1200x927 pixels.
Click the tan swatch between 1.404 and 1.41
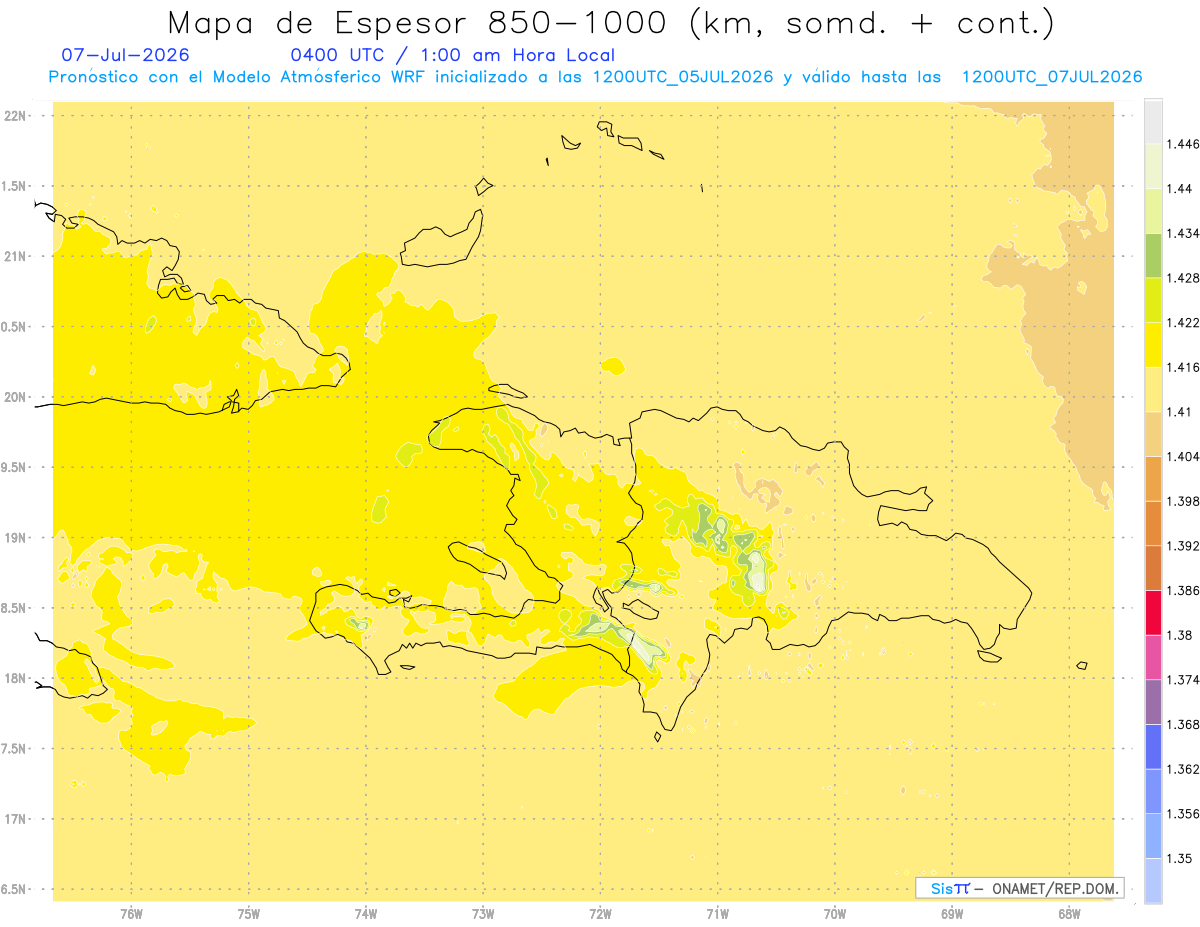click(x=1153, y=434)
